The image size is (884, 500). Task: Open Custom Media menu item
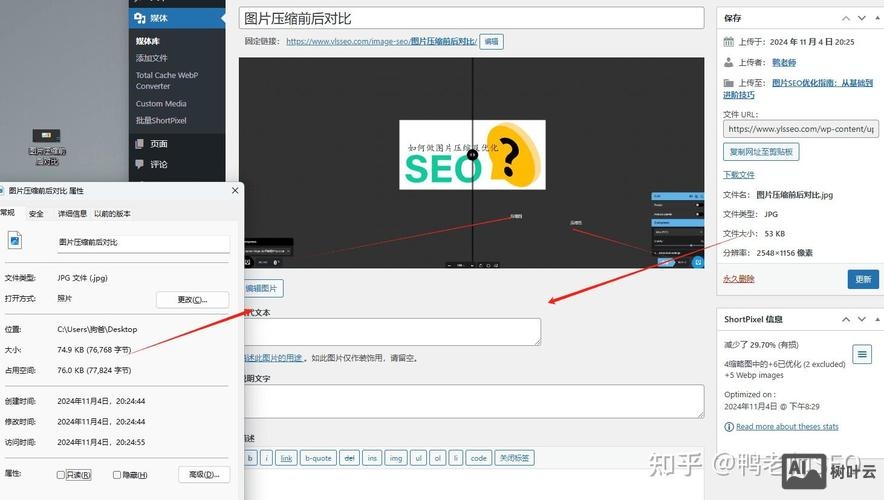tap(161, 104)
